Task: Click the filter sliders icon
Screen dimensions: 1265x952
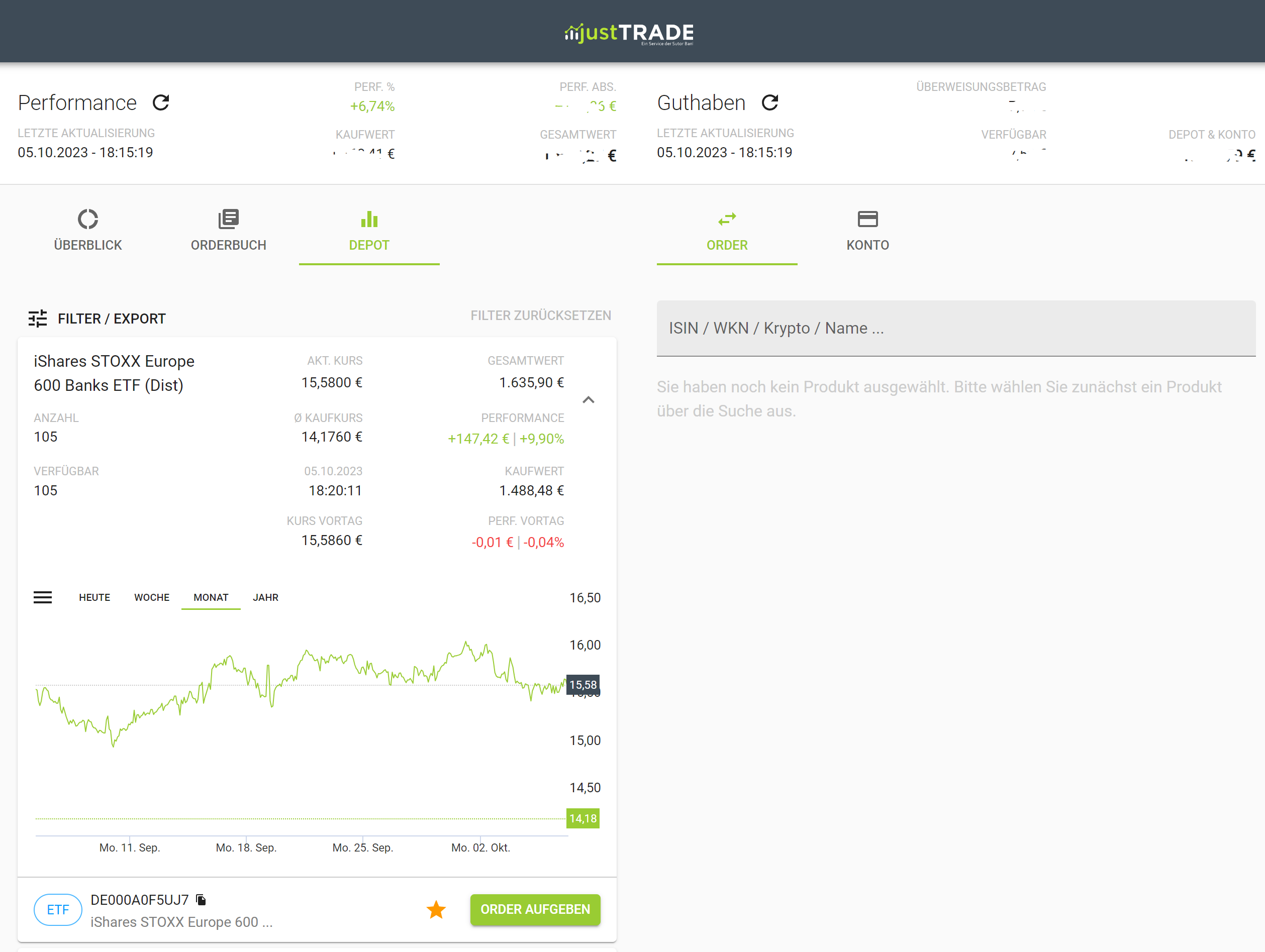Action: pyautogui.click(x=38, y=319)
